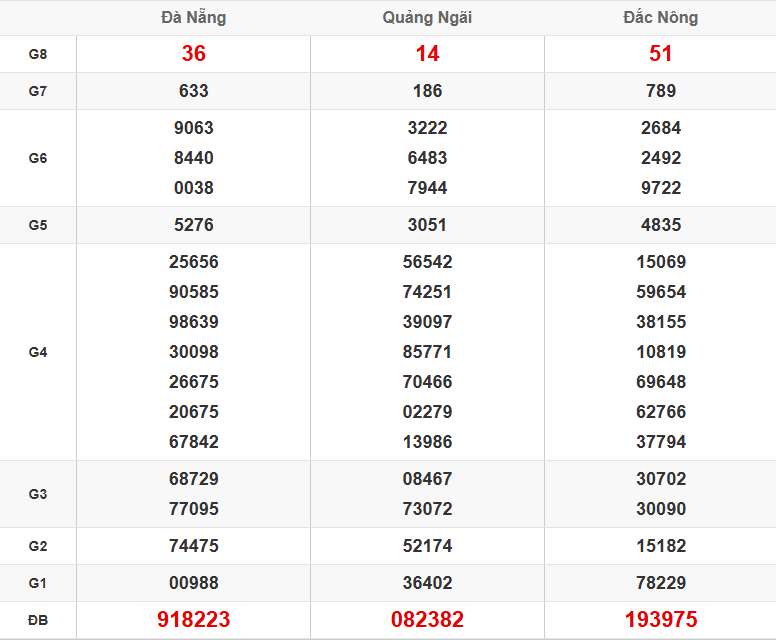
Task: Select the Đắc Nông column header
Action: coord(660,17)
